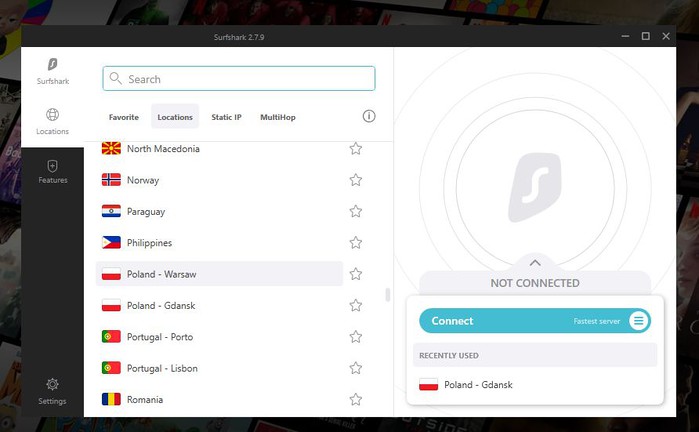Select Philippines from the list
The image size is (699, 432).
click(219, 243)
